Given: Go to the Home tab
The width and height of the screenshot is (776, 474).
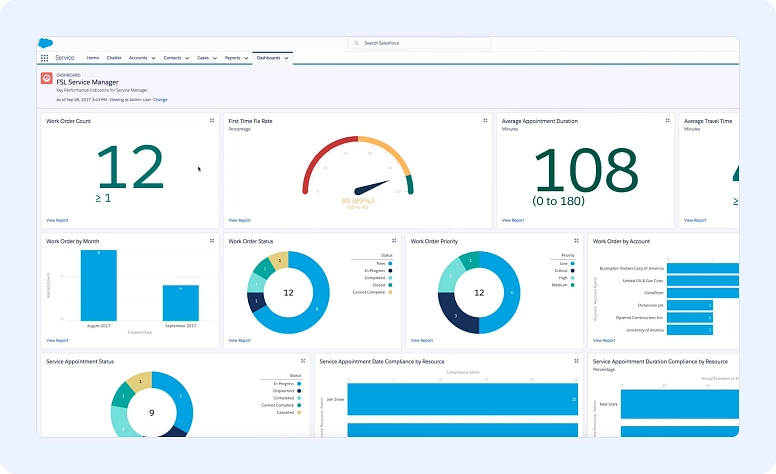Looking at the screenshot, I should coord(92,58).
